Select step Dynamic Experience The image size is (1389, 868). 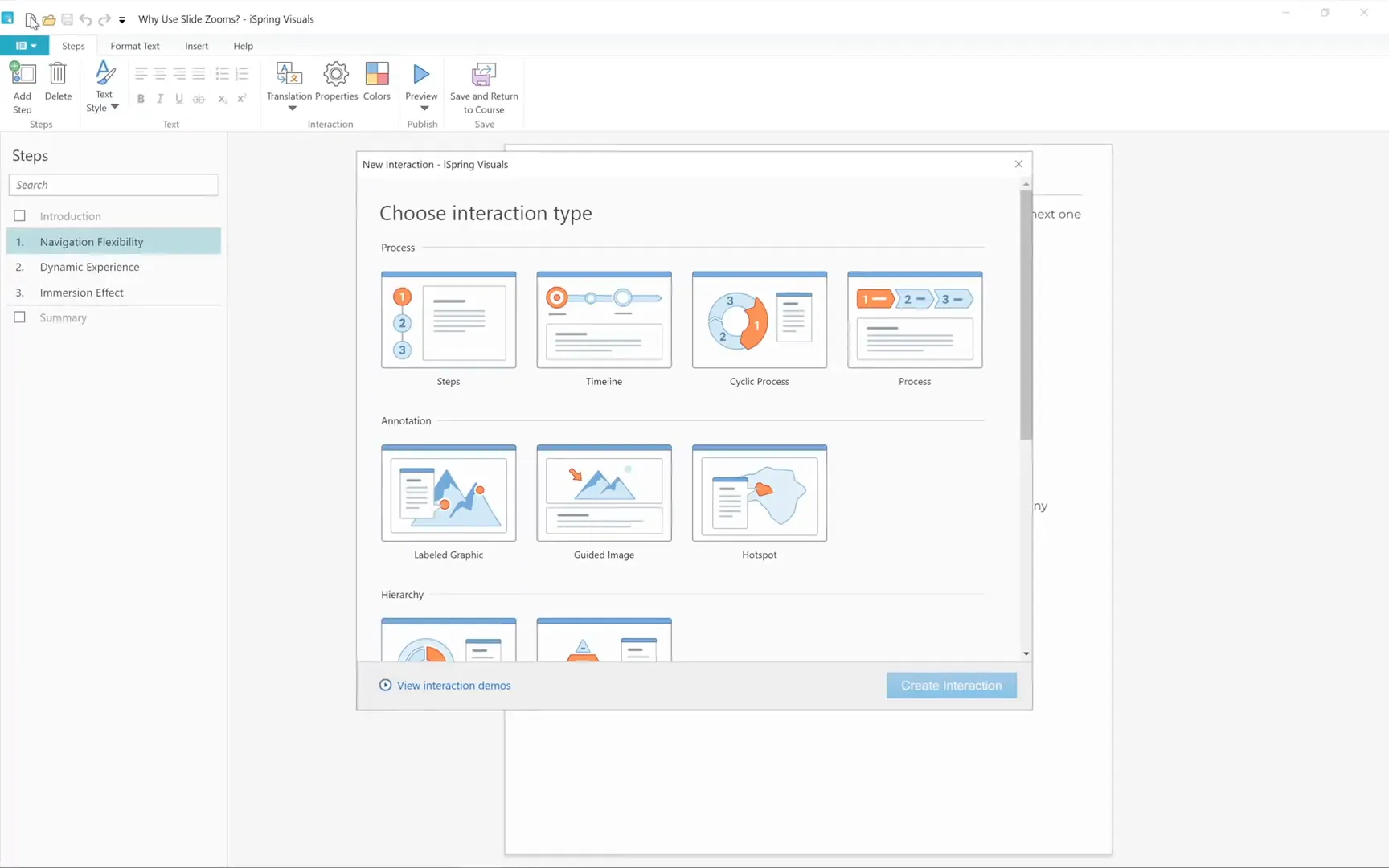113,267
